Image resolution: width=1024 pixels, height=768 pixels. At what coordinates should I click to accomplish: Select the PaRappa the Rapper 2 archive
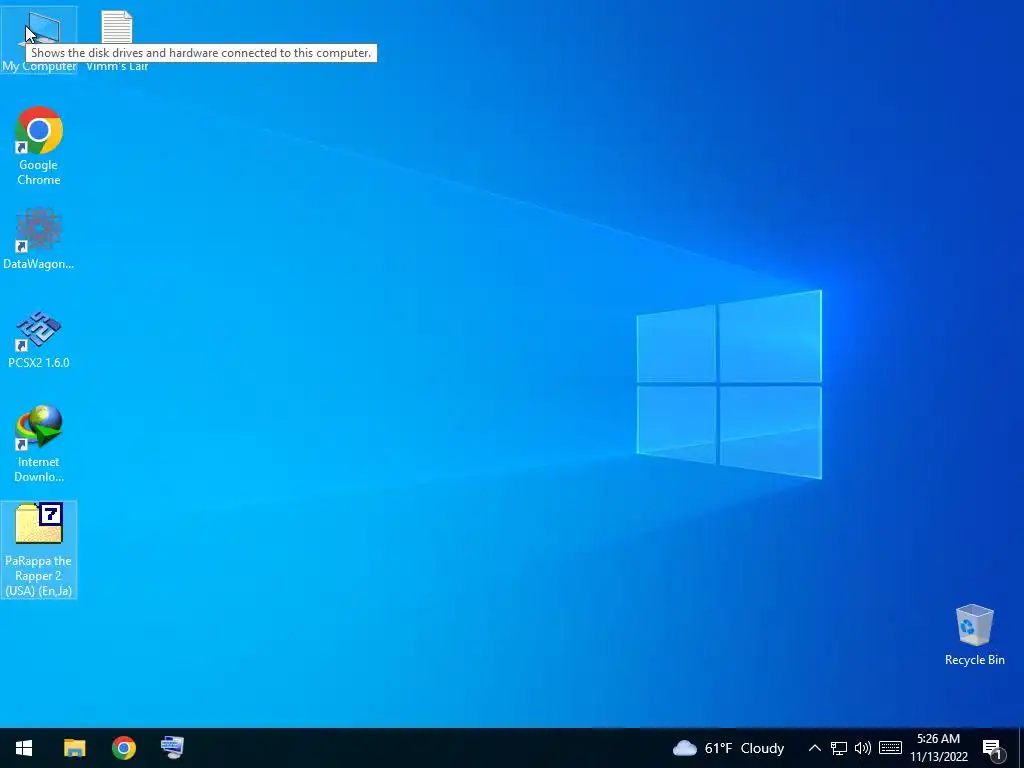click(39, 550)
